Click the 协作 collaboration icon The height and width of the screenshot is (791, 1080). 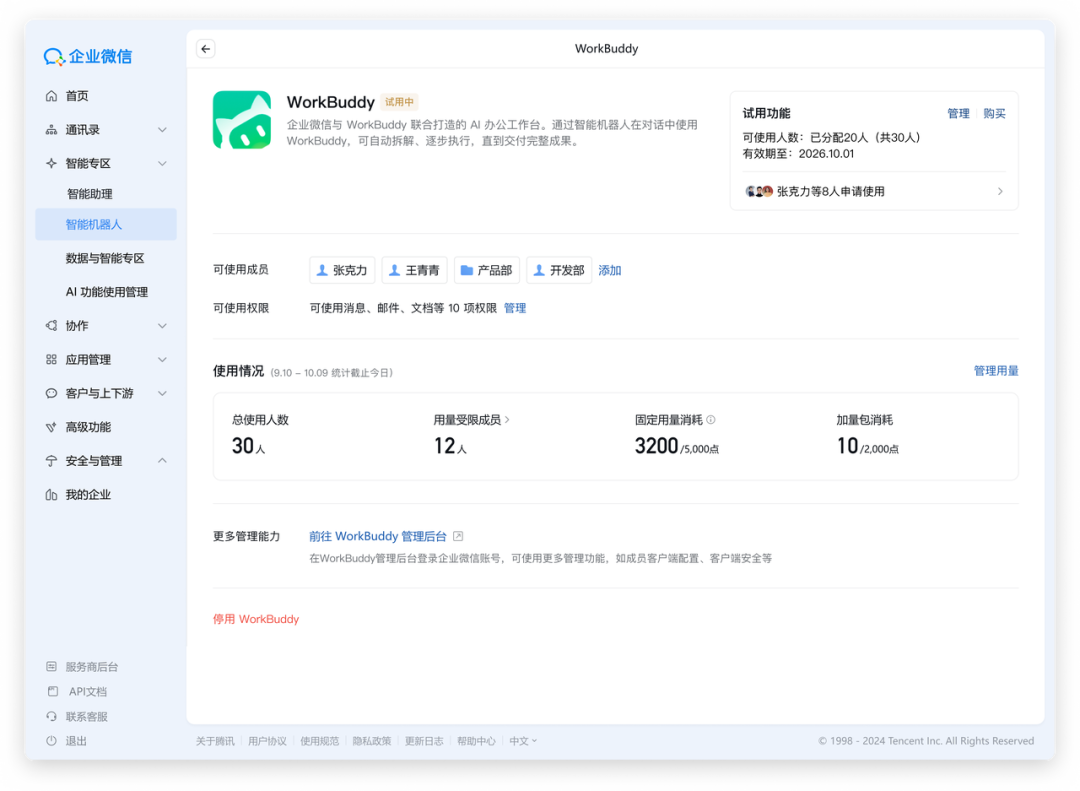pos(51,325)
